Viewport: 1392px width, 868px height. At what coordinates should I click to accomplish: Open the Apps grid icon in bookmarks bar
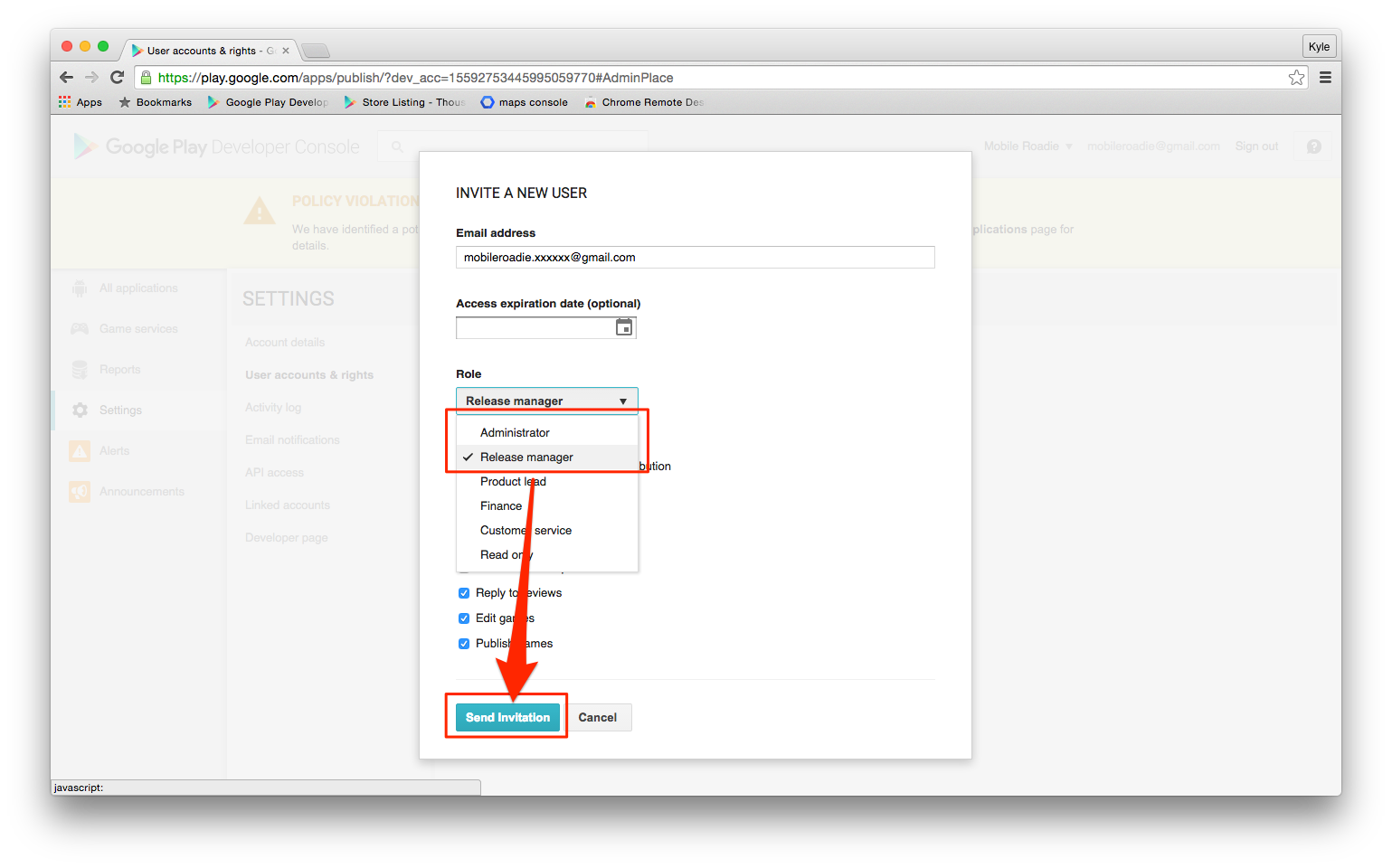coord(65,102)
